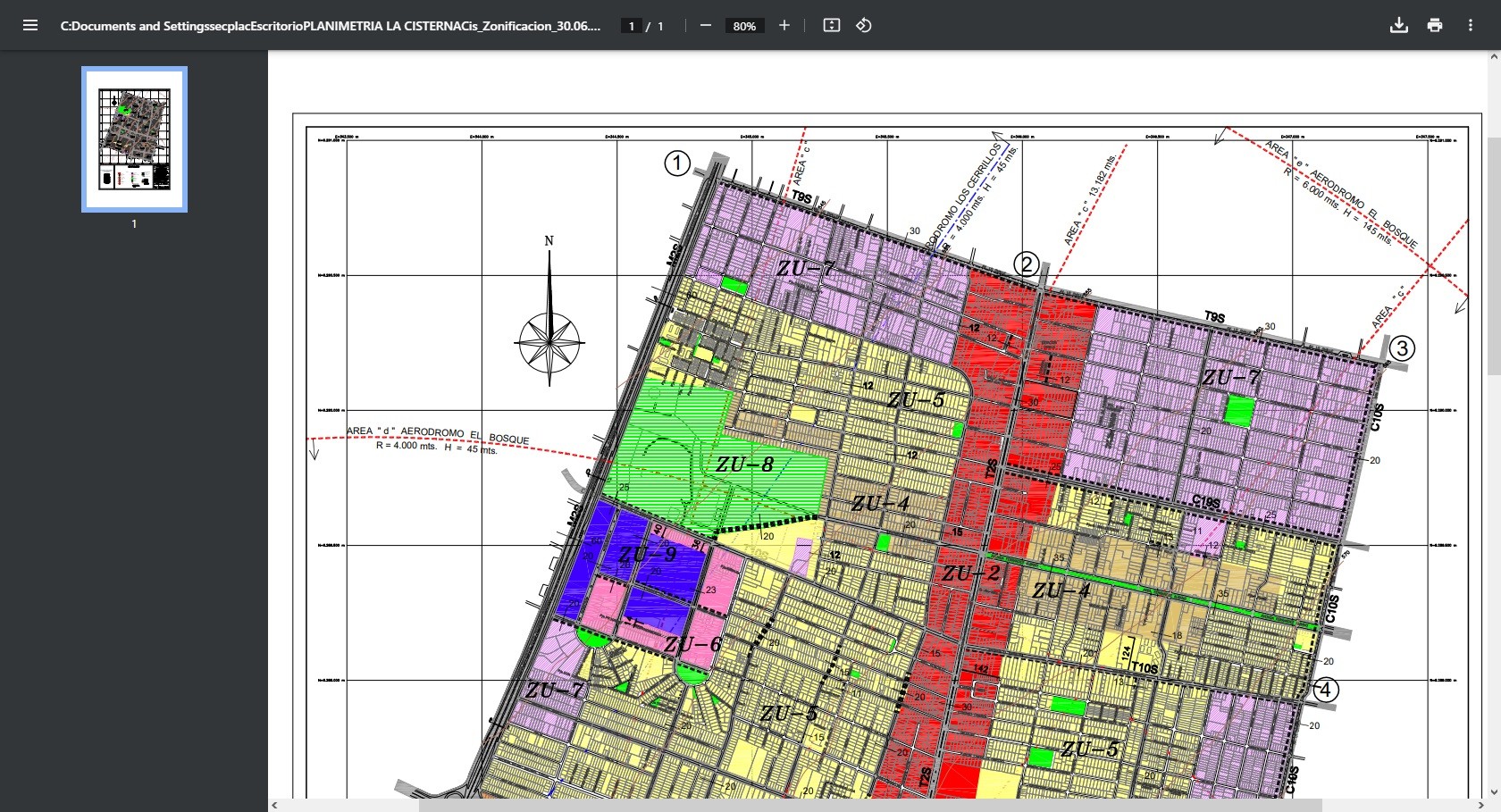Print the document
Image resolution: width=1501 pixels, height=812 pixels.
[1435, 25]
